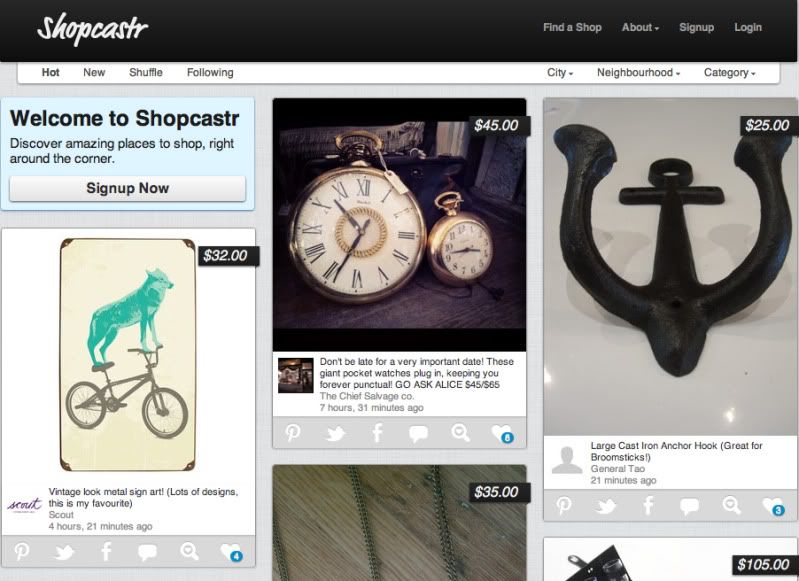Open the cast iron anchor hook photo
The width and height of the screenshot is (799, 581).
point(670,267)
